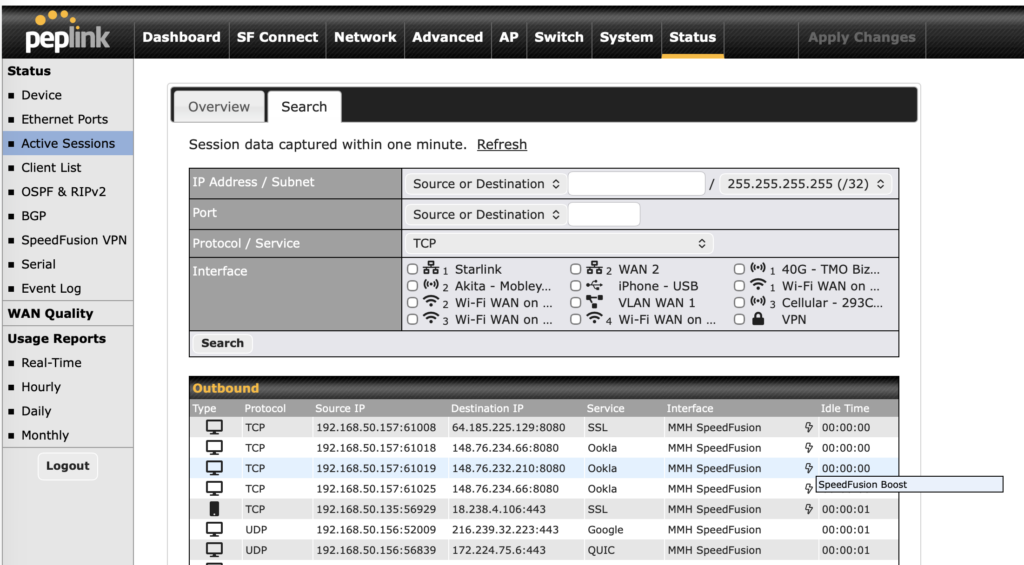Click computer icon for QUIC session
The image size is (1024, 565).
click(x=214, y=549)
